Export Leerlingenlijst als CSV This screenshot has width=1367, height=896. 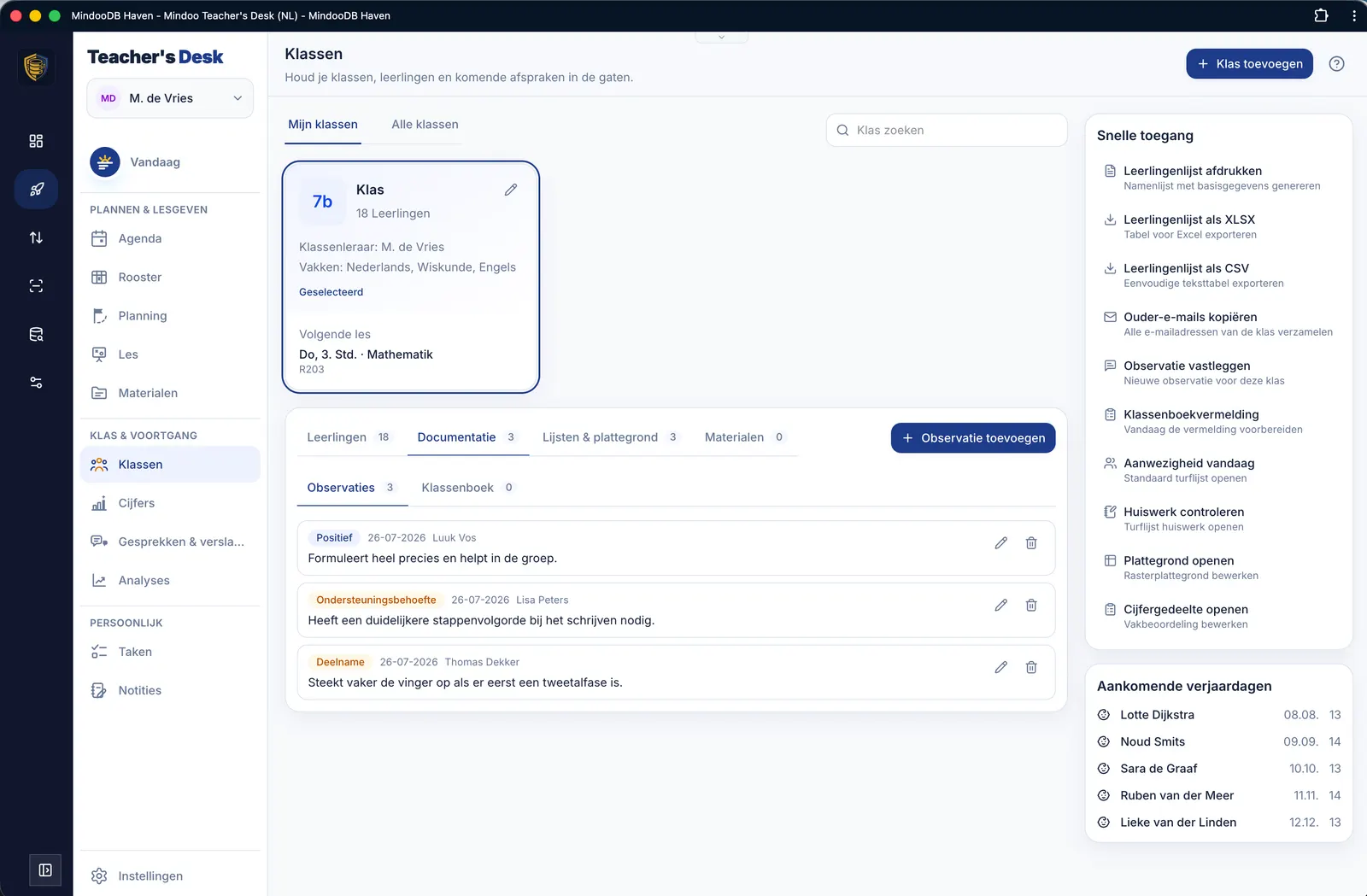click(x=1218, y=275)
